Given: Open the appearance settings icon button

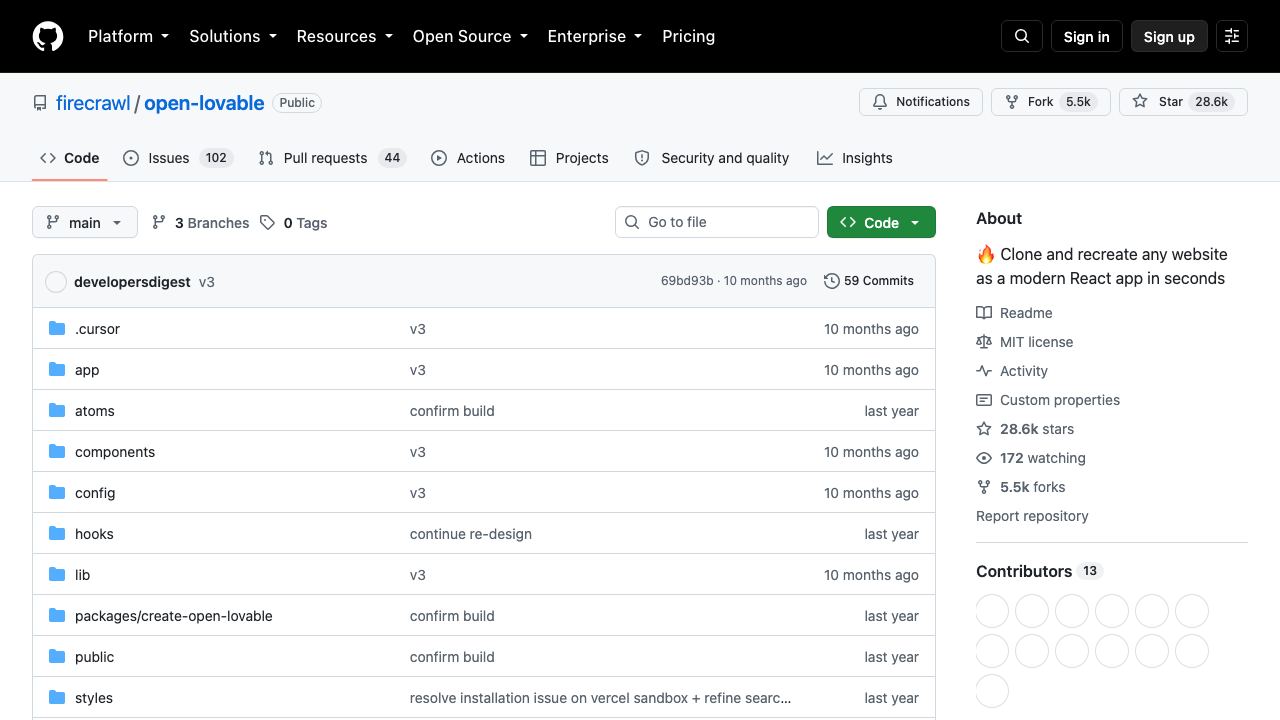Looking at the screenshot, I should coord(1232,36).
